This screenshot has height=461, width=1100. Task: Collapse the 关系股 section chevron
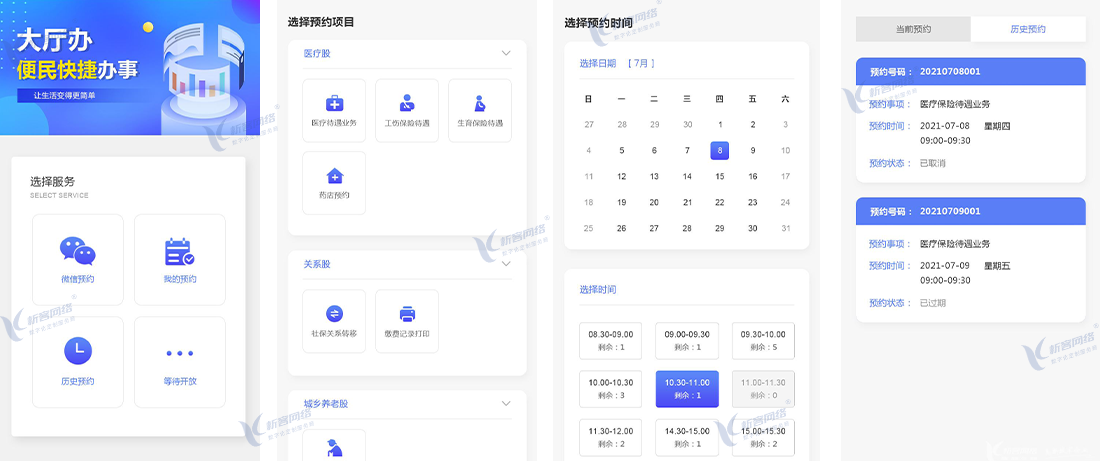click(506, 264)
